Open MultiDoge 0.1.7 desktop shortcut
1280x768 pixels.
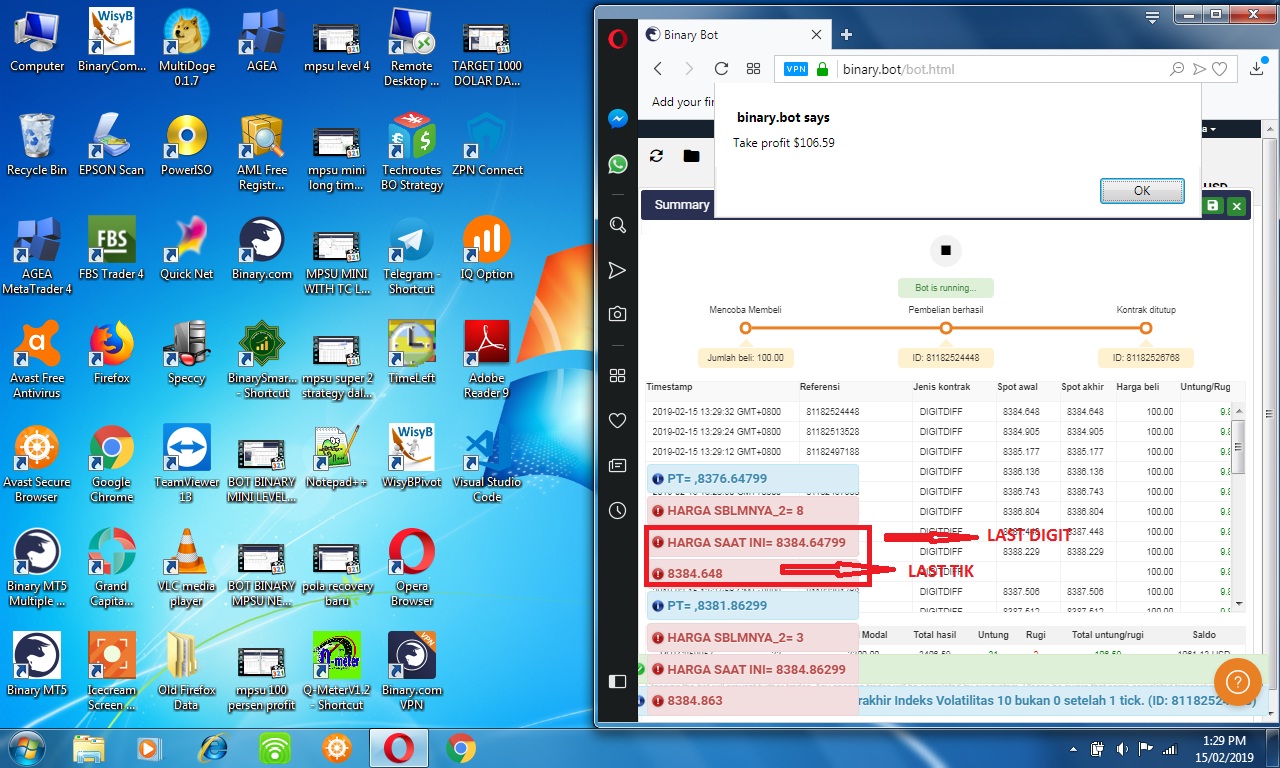pyautogui.click(x=186, y=48)
